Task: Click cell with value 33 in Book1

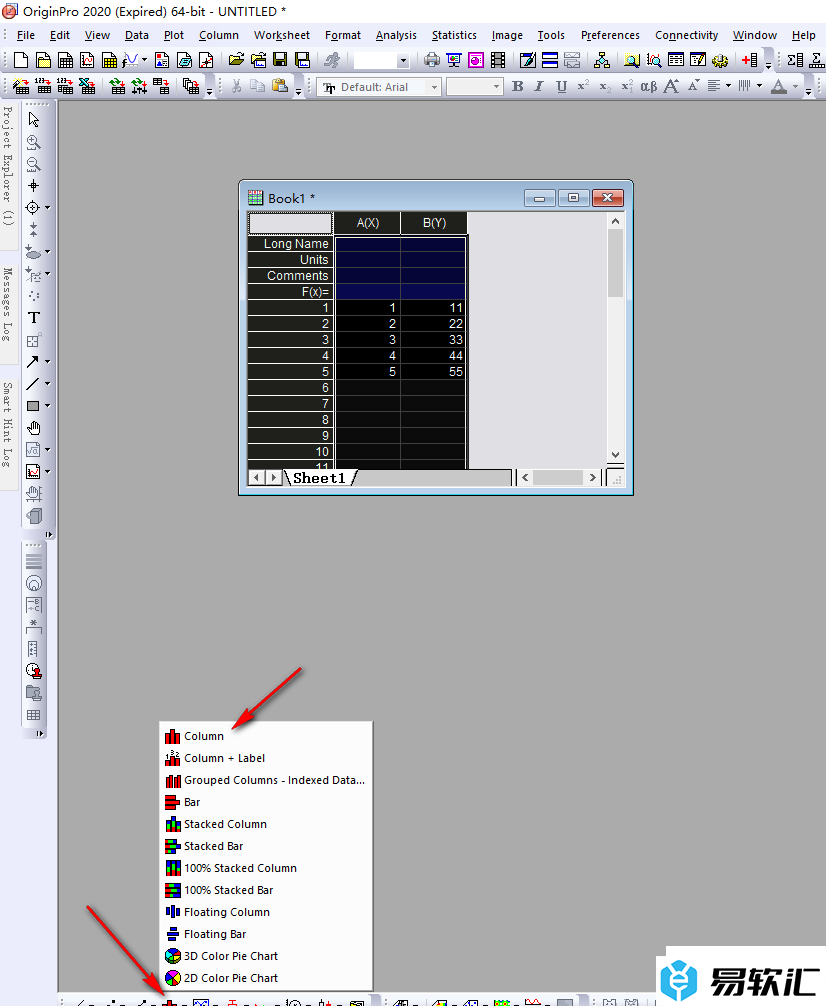Action: [434, 339]
